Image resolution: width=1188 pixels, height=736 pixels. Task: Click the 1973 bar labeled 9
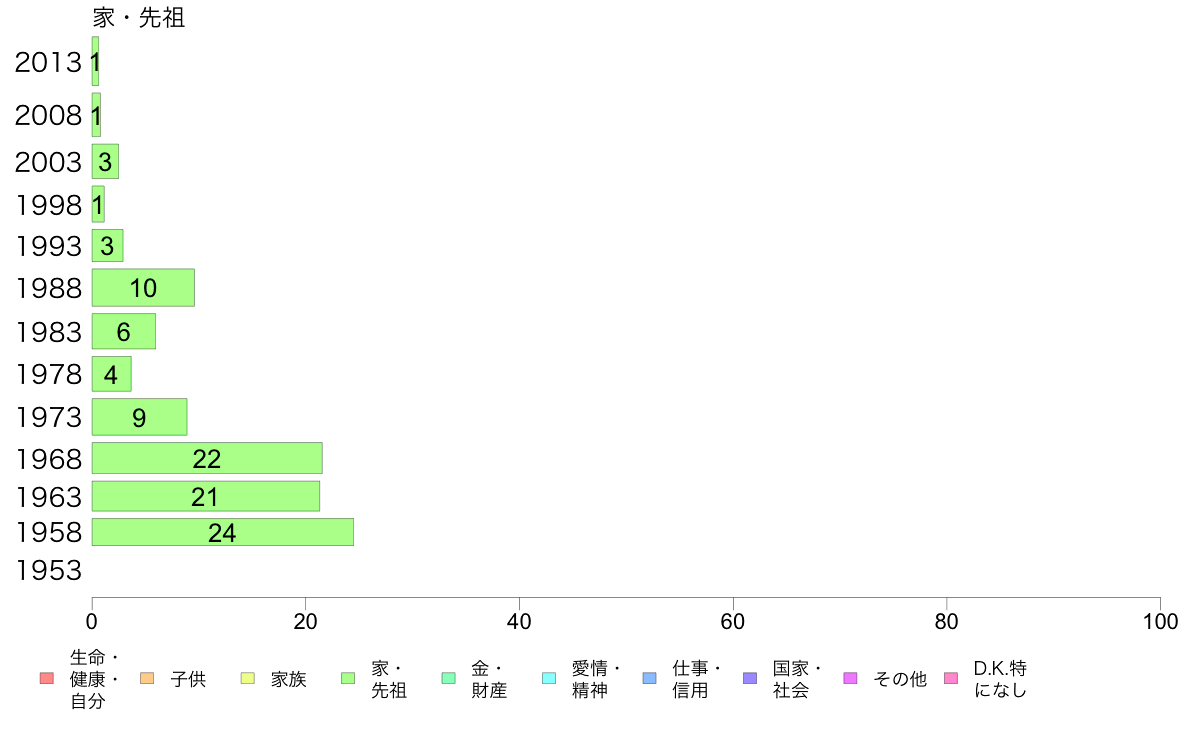[x=139, y=417]
